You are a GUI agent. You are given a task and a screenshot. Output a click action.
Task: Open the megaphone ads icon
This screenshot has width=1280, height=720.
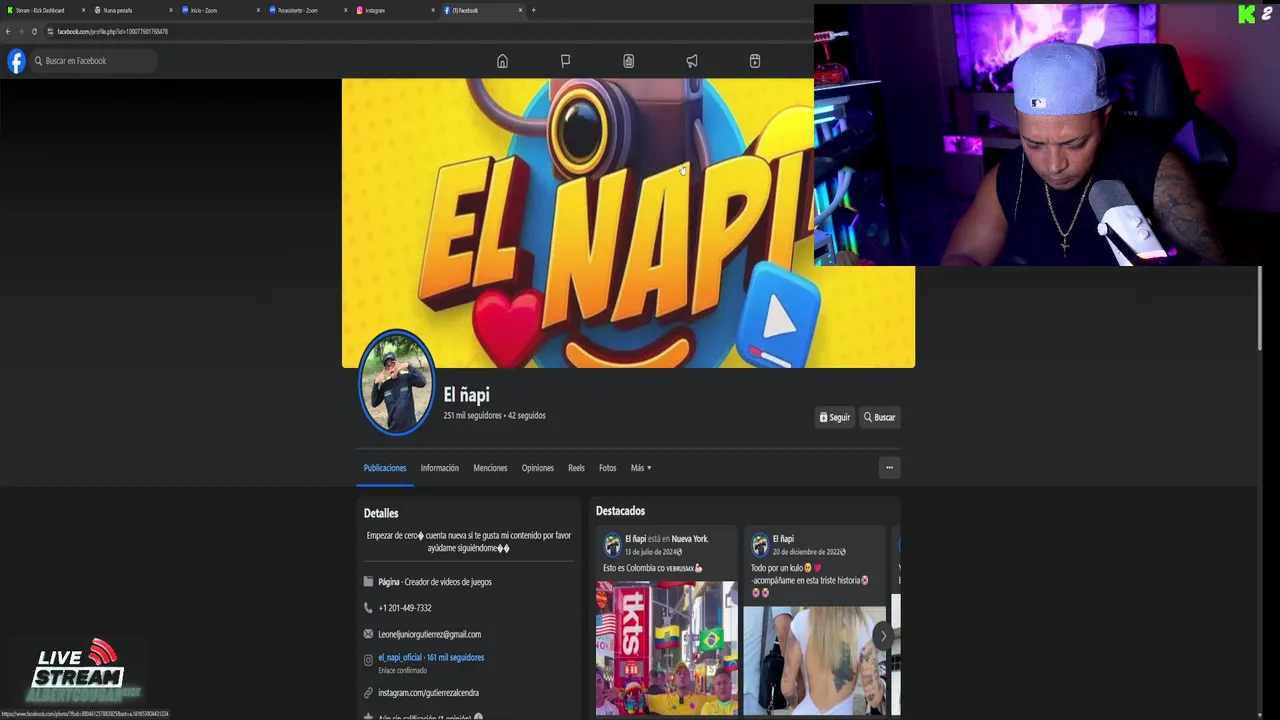[691, 61]
